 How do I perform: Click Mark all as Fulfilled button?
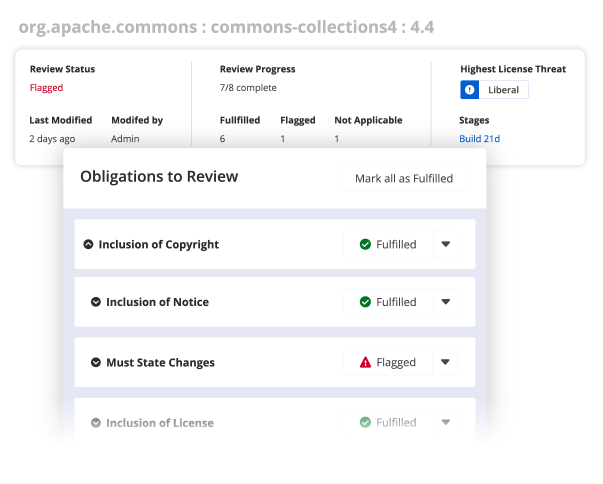pyautogui.click(x=404, y=178)
